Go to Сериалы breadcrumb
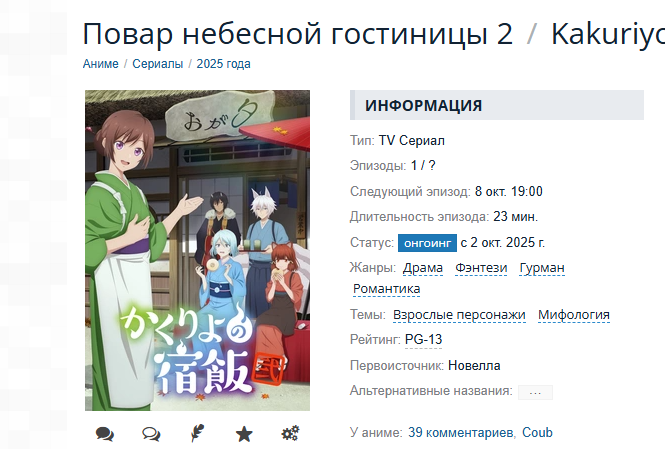This screenshot has width=665, height=449. point(158,64)
